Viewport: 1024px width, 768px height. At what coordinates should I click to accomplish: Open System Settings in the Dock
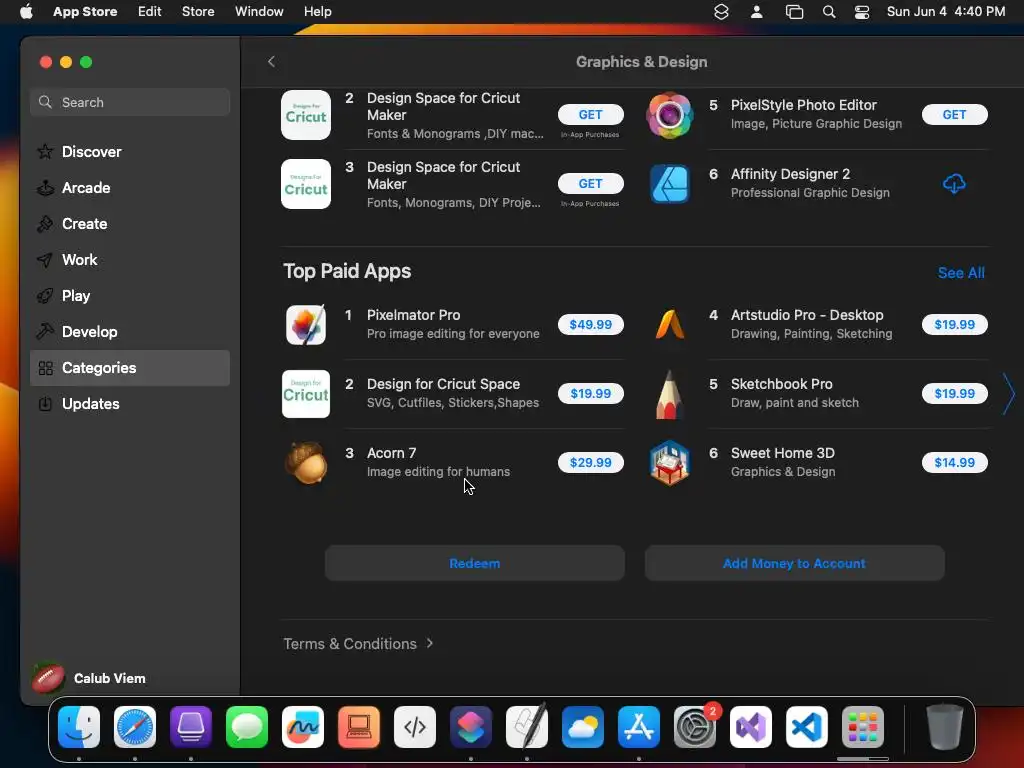click(x=695, y=727)
